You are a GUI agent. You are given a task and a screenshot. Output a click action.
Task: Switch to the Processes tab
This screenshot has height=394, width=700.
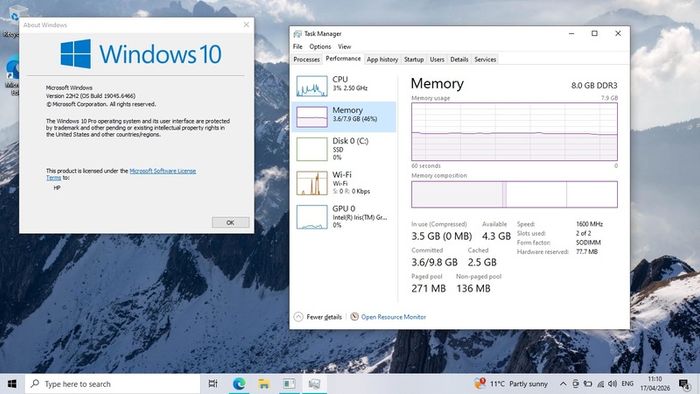306,59
